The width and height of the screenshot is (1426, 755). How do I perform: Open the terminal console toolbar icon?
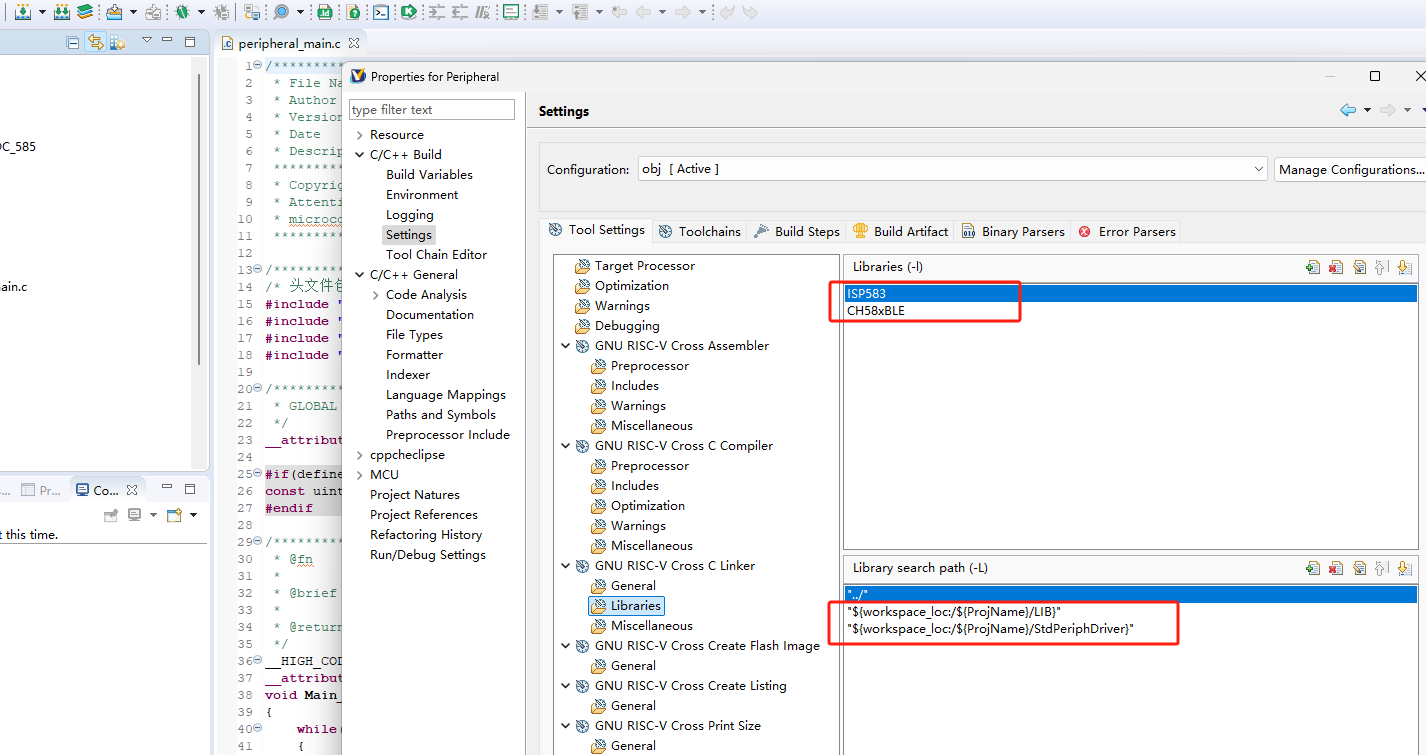[381, 12]
